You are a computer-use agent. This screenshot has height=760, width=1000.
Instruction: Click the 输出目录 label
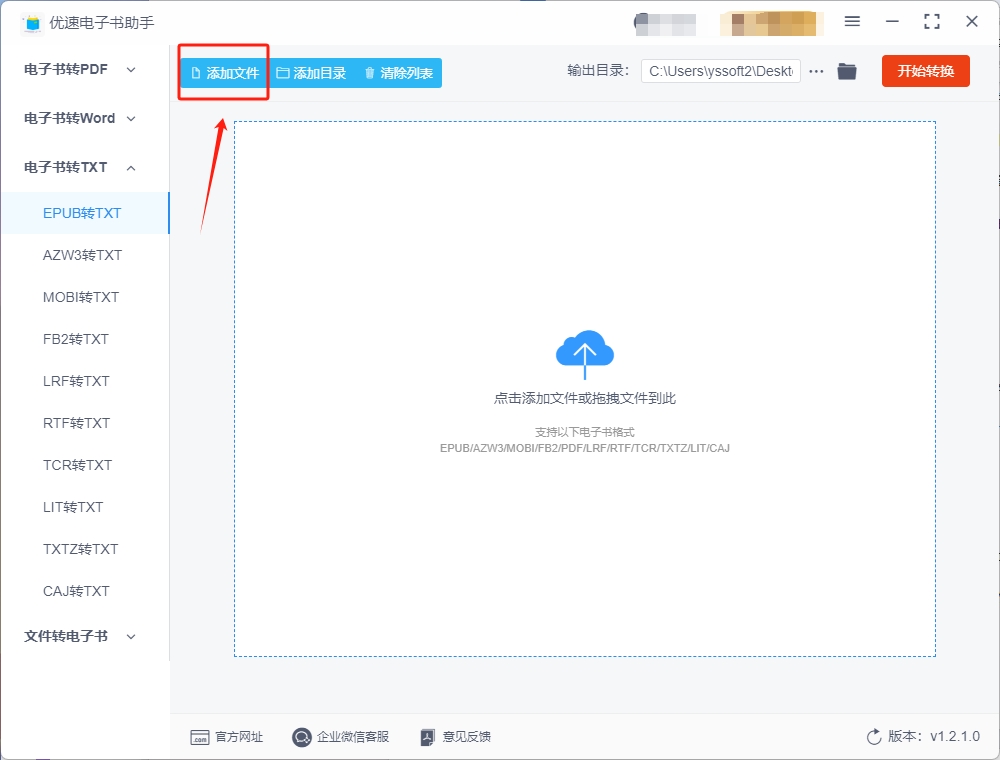click(x=598, y=71)
